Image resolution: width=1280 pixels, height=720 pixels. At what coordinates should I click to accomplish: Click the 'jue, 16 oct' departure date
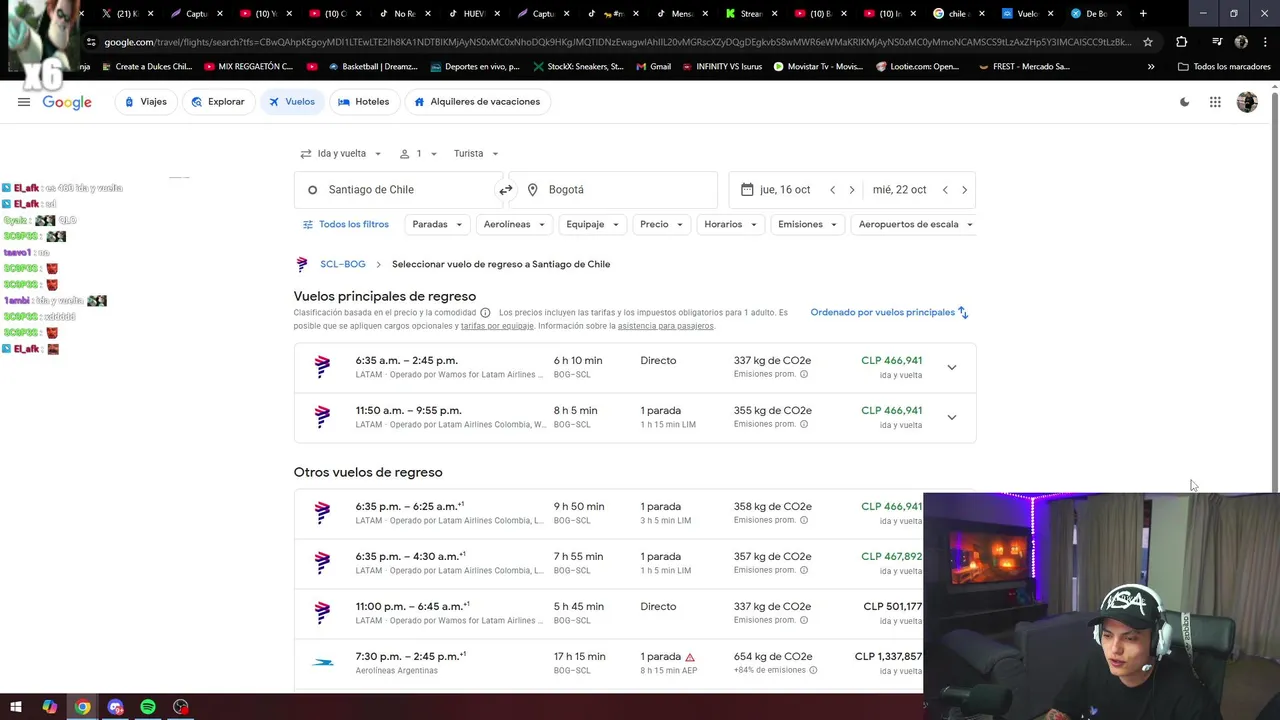click(785, 190)
